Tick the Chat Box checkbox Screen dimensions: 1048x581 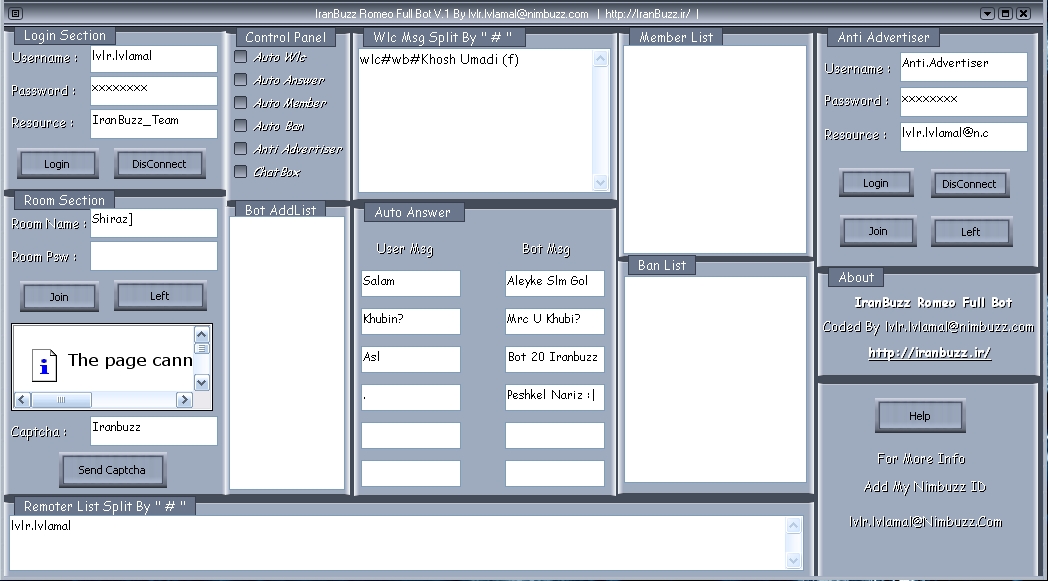[x=241, y=172]
